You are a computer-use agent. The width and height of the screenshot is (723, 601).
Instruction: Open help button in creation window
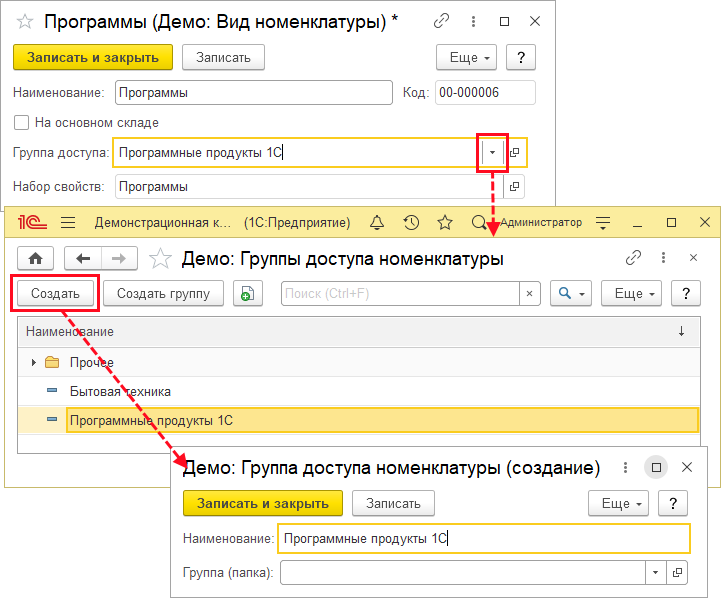[673, 503]
